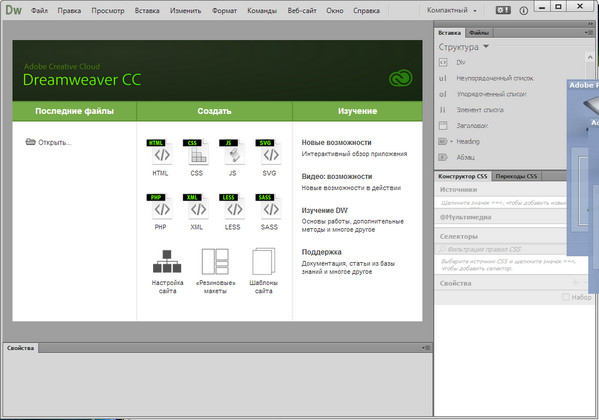This screenshot has width=599, height=420.
Task: Open the Справка menu
Action: tap(366, 11)
